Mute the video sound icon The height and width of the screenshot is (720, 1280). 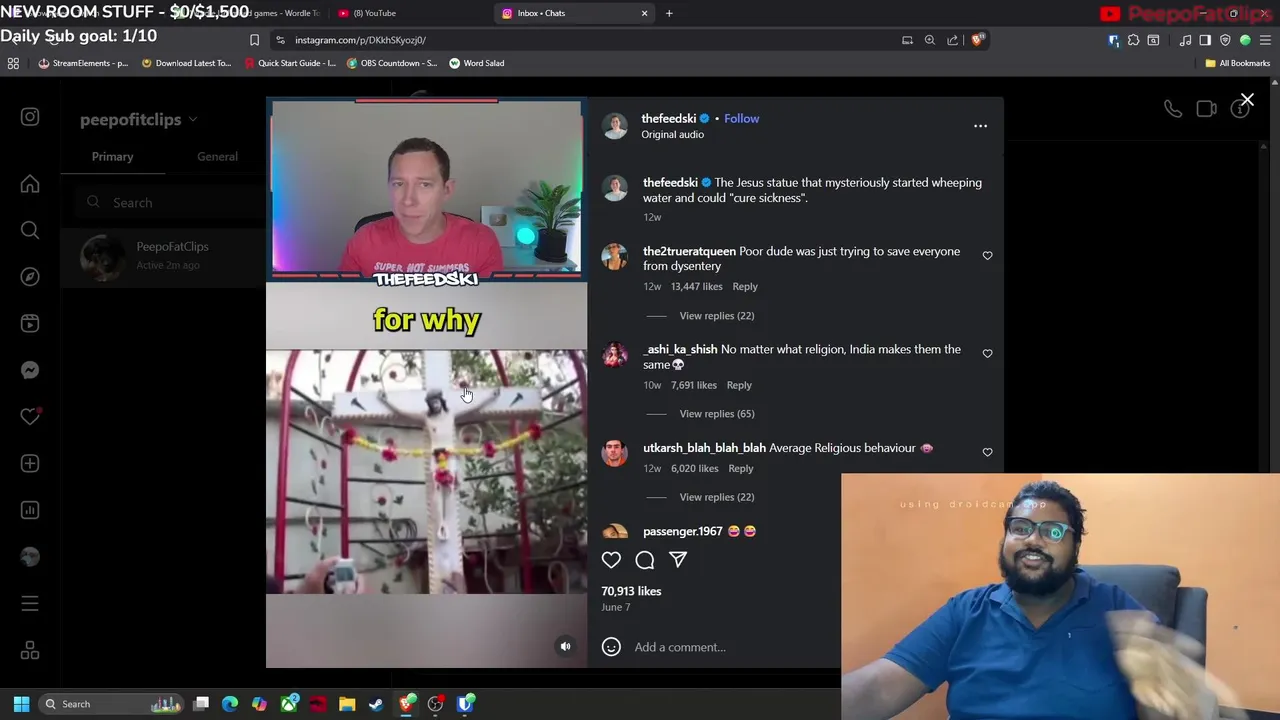(x=565, y=646)
